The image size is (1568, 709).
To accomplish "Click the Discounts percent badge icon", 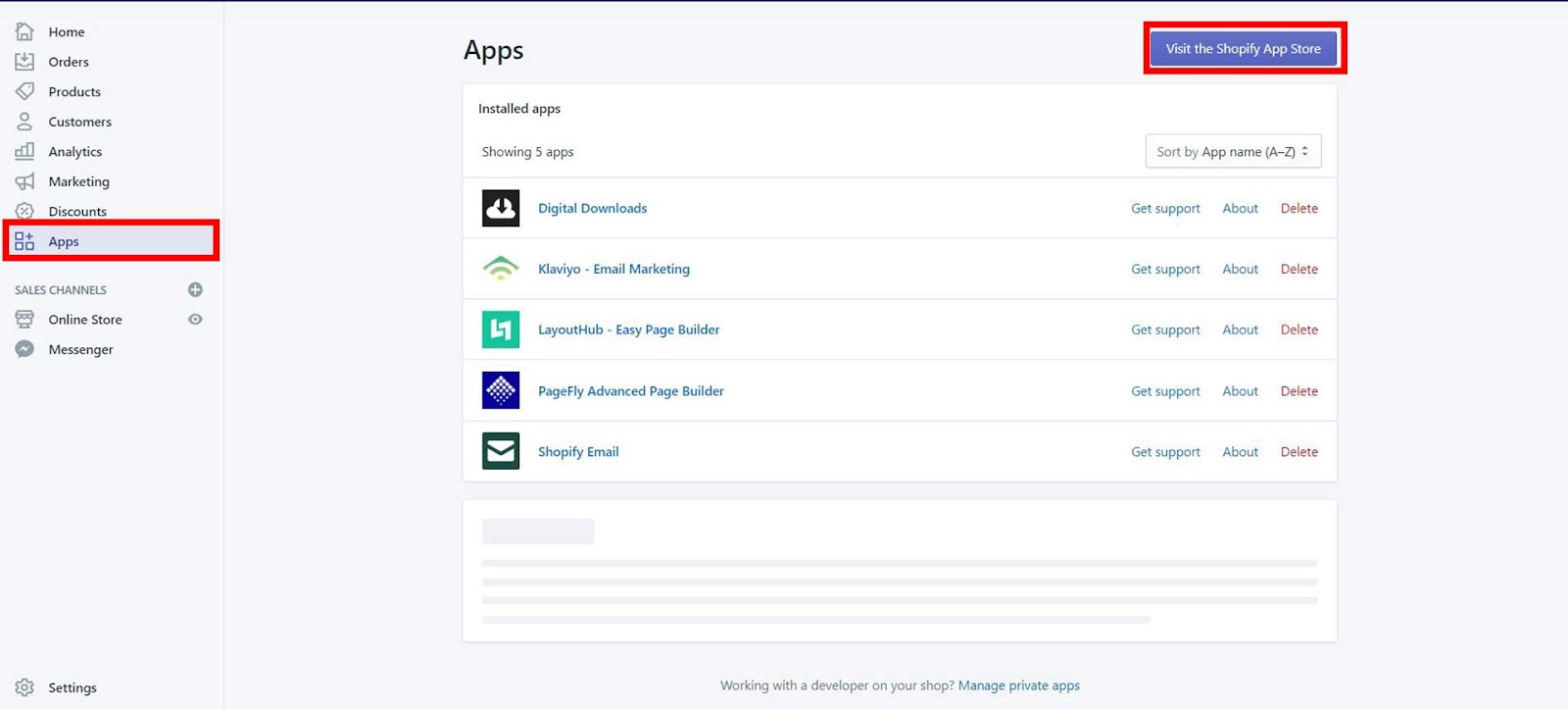I will (x=24, y=211).
